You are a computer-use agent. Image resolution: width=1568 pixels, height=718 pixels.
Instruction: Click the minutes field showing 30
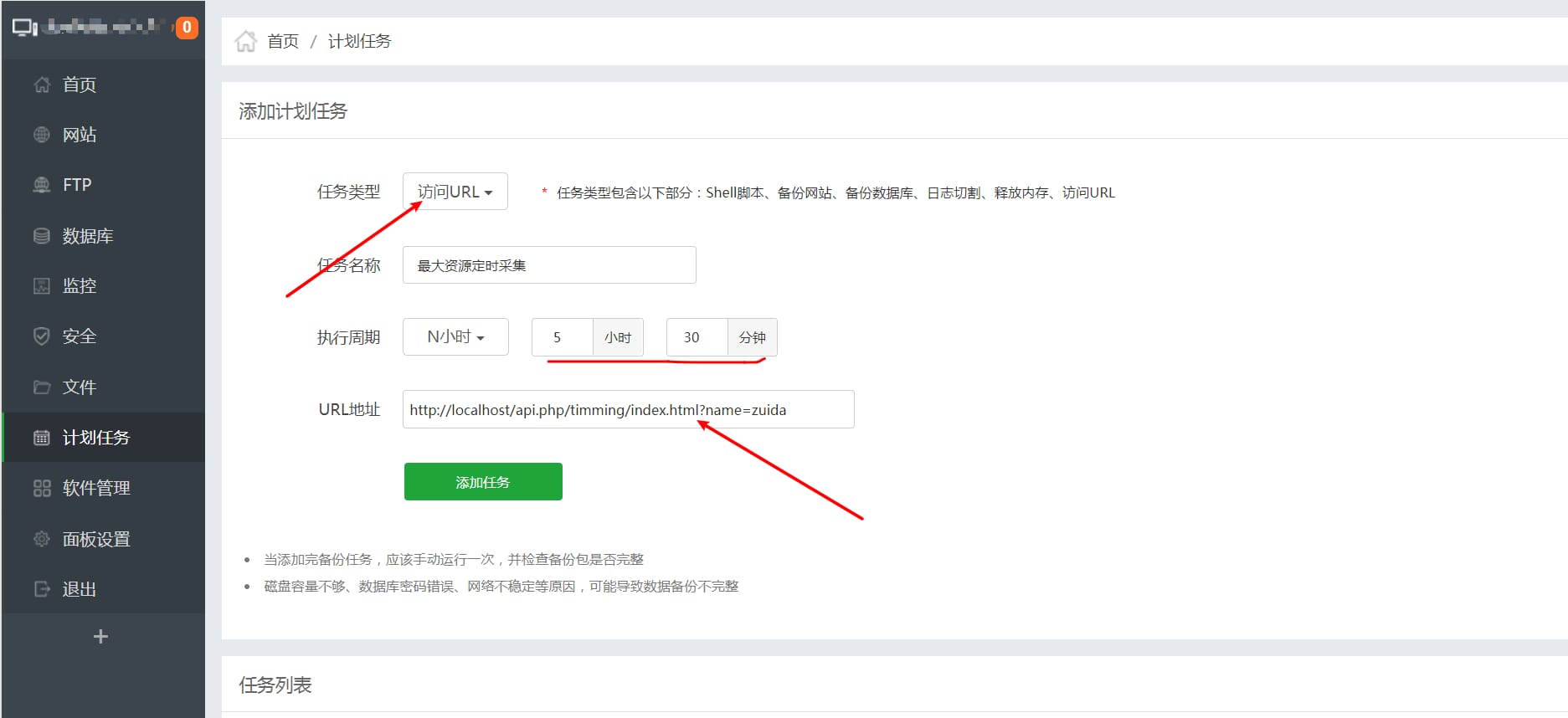coord(697,337)
